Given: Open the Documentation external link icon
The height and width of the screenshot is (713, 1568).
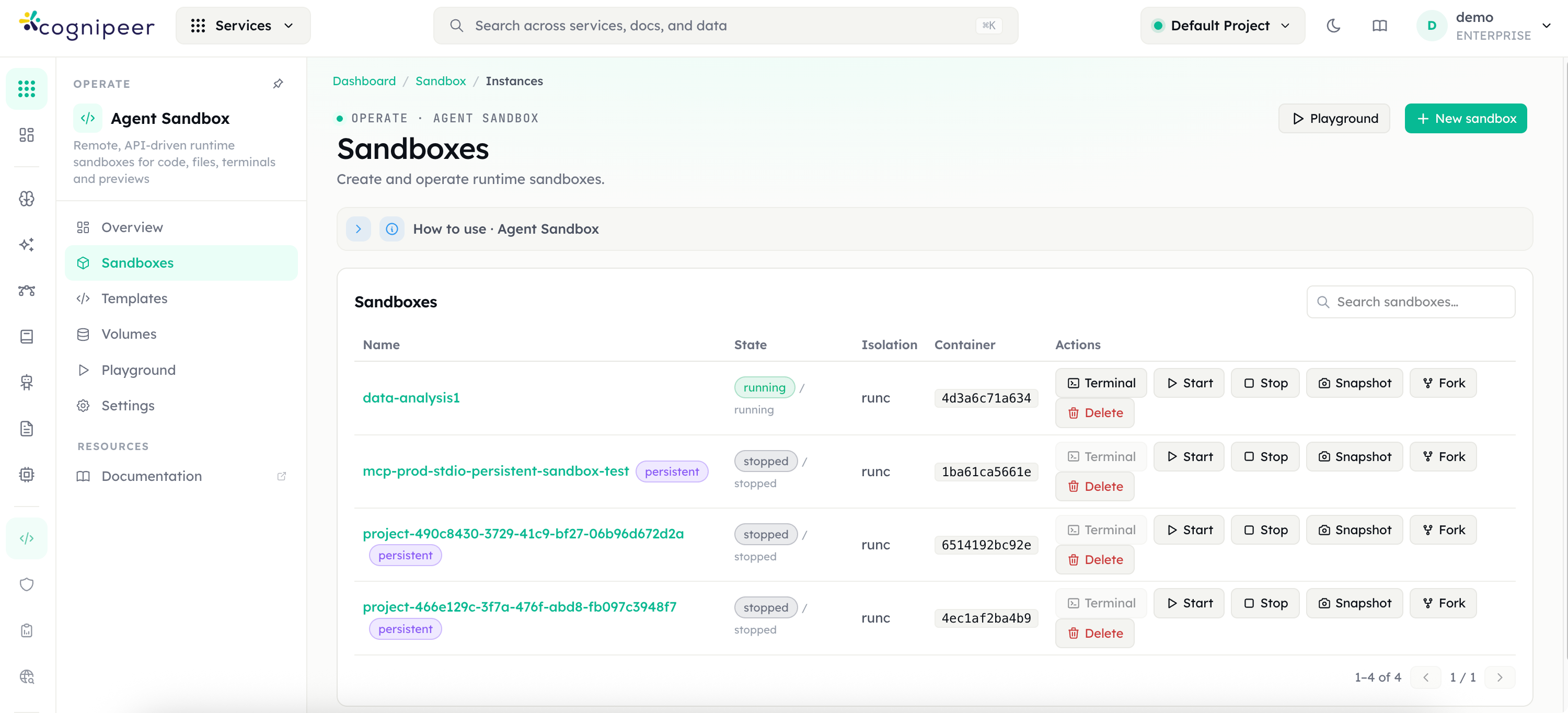Looking at the screenshot, I should [282, 476].
